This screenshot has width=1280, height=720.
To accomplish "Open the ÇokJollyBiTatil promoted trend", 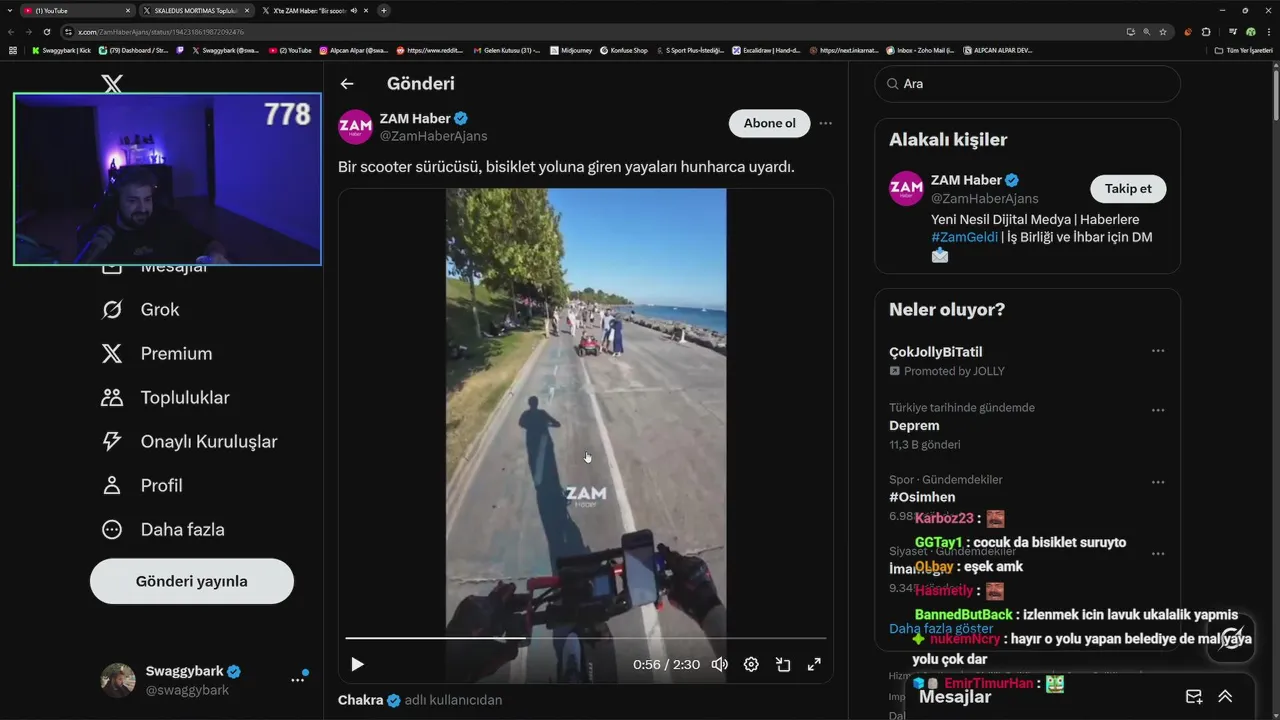I will click(935, 352).
